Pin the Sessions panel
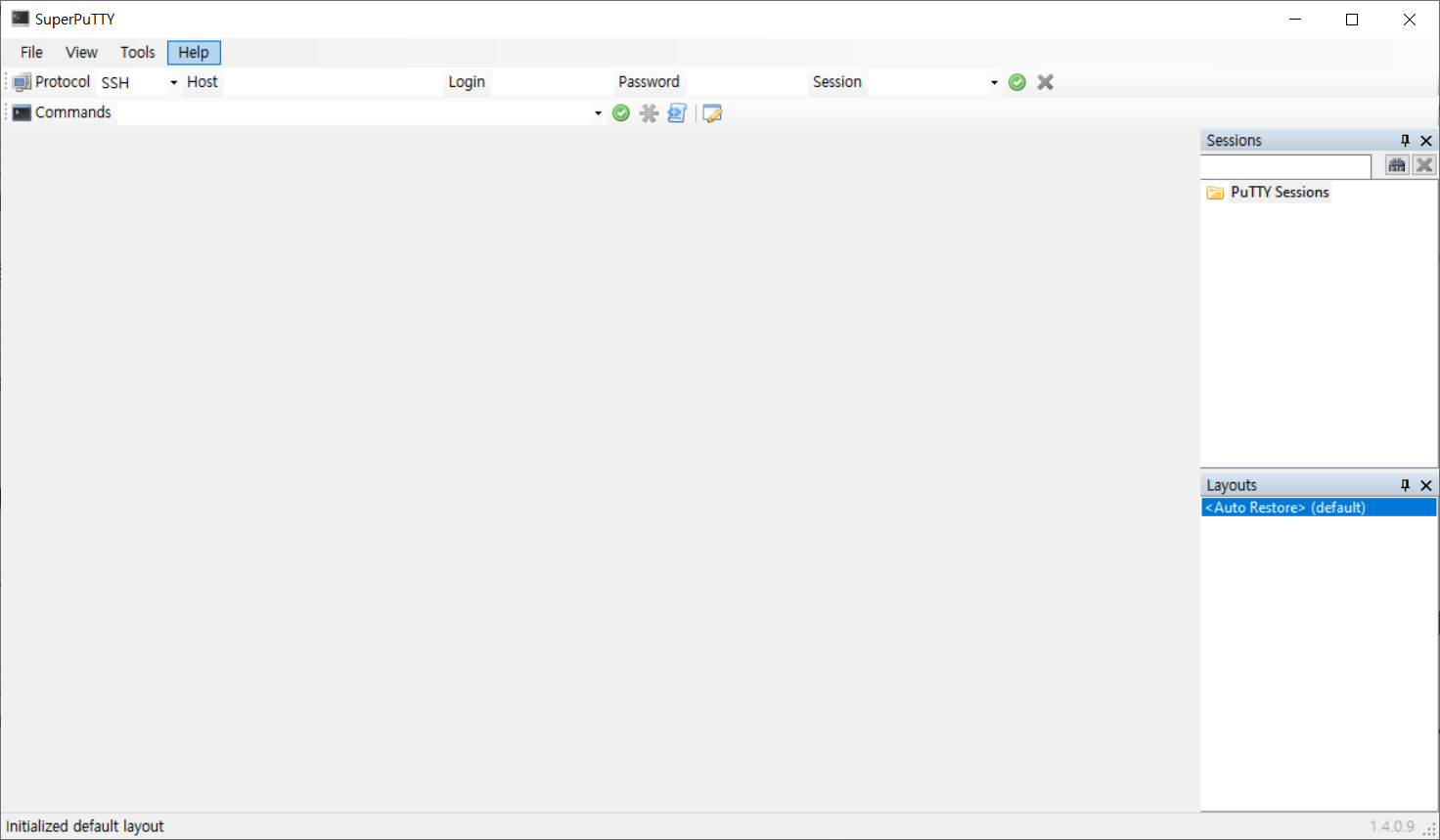The image size is (1440, 840). tap(1406, 141)
